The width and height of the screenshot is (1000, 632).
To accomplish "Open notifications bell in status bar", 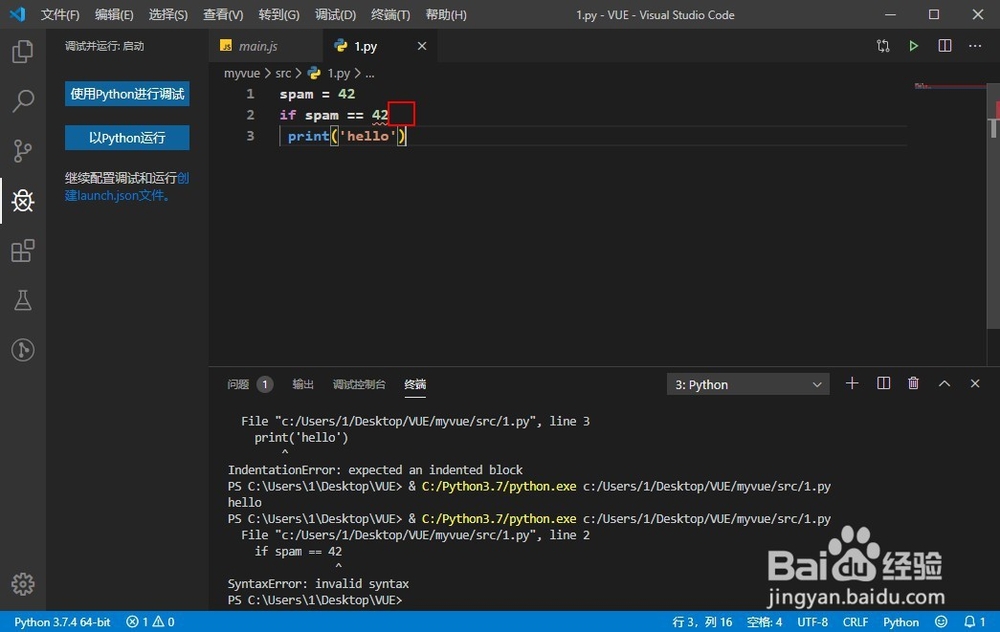I will (x=974, y=622).
